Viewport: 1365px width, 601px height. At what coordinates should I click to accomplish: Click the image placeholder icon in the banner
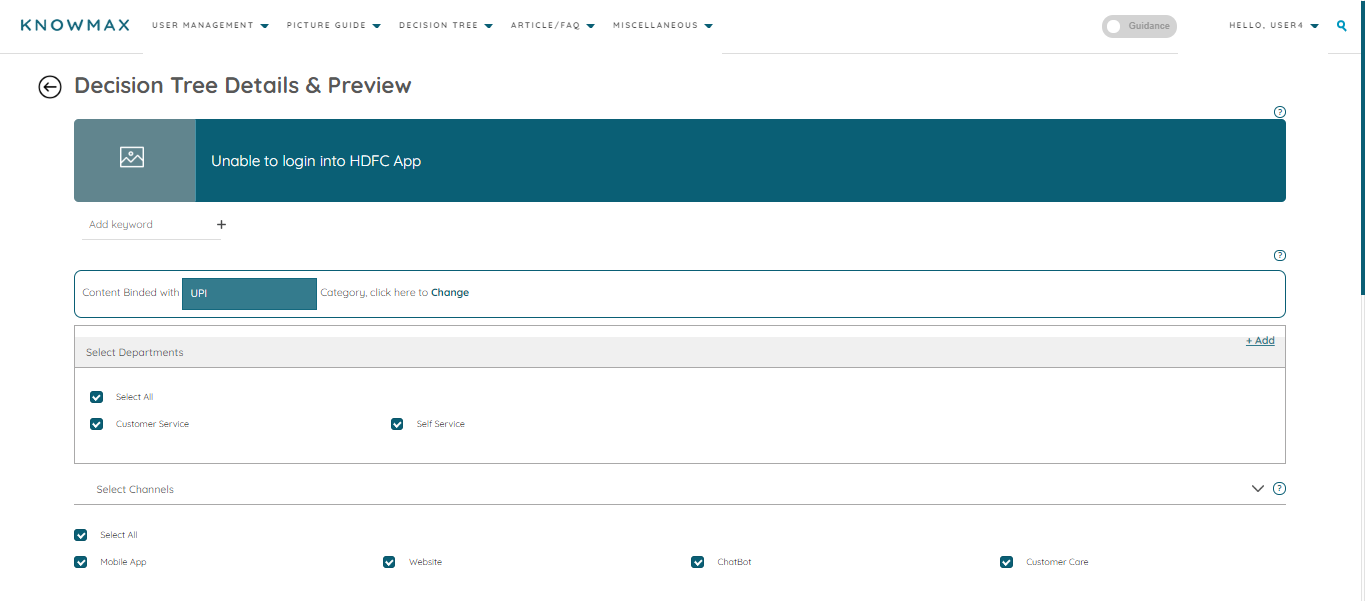point(132,157)
